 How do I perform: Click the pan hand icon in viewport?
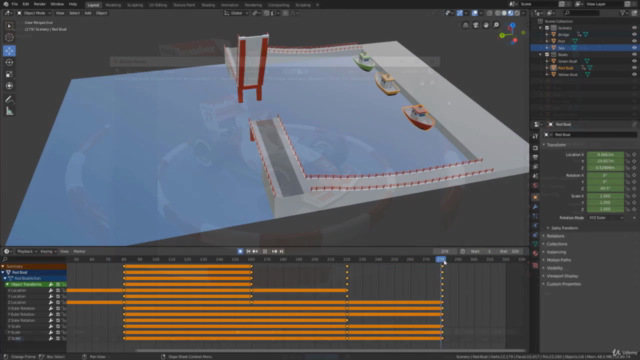tap(486, 25)
